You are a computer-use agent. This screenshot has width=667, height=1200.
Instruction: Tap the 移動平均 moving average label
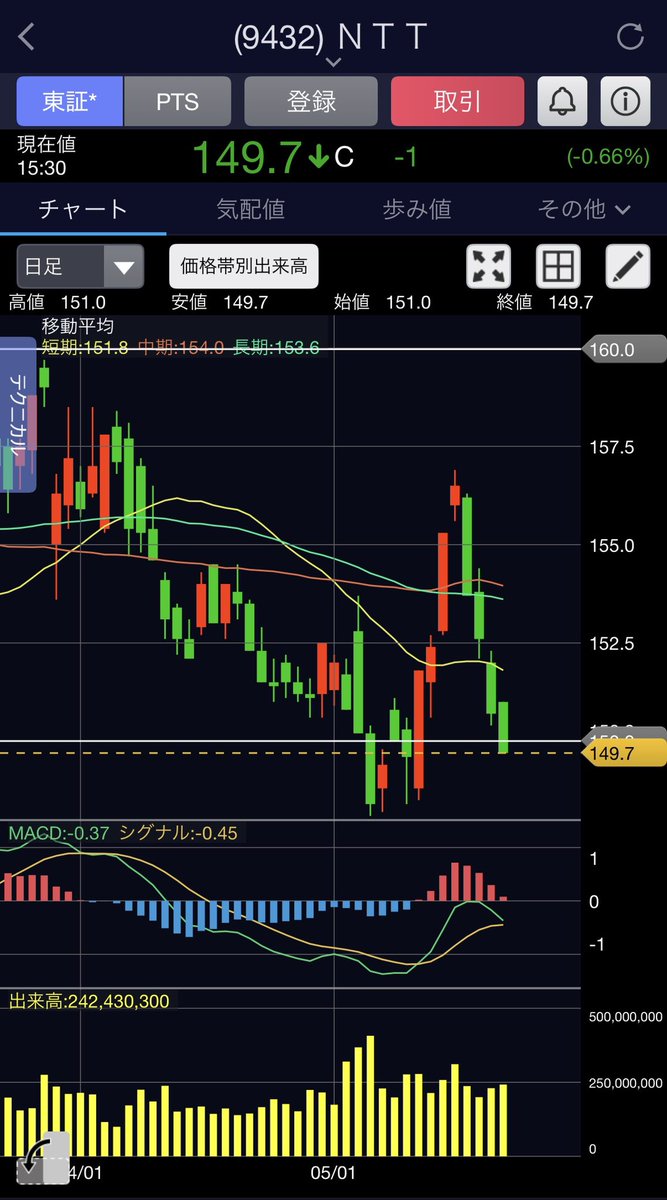point(78,326)
